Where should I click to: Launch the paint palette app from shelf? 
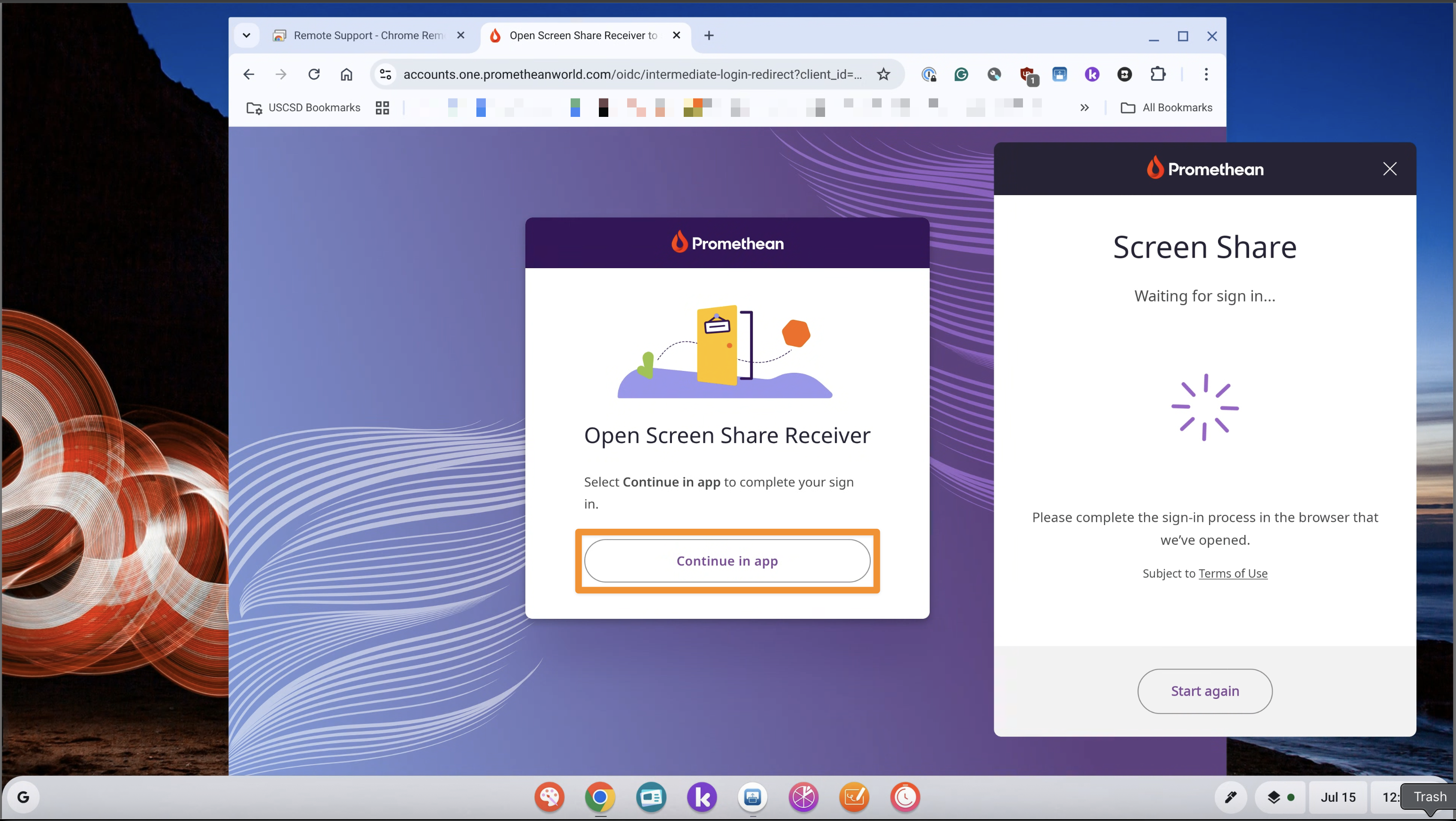pos(549,796)
